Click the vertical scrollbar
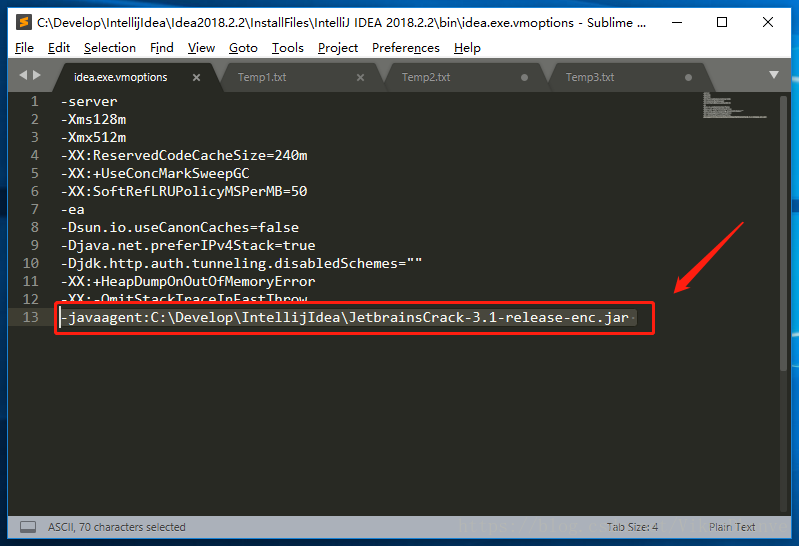 784,232
